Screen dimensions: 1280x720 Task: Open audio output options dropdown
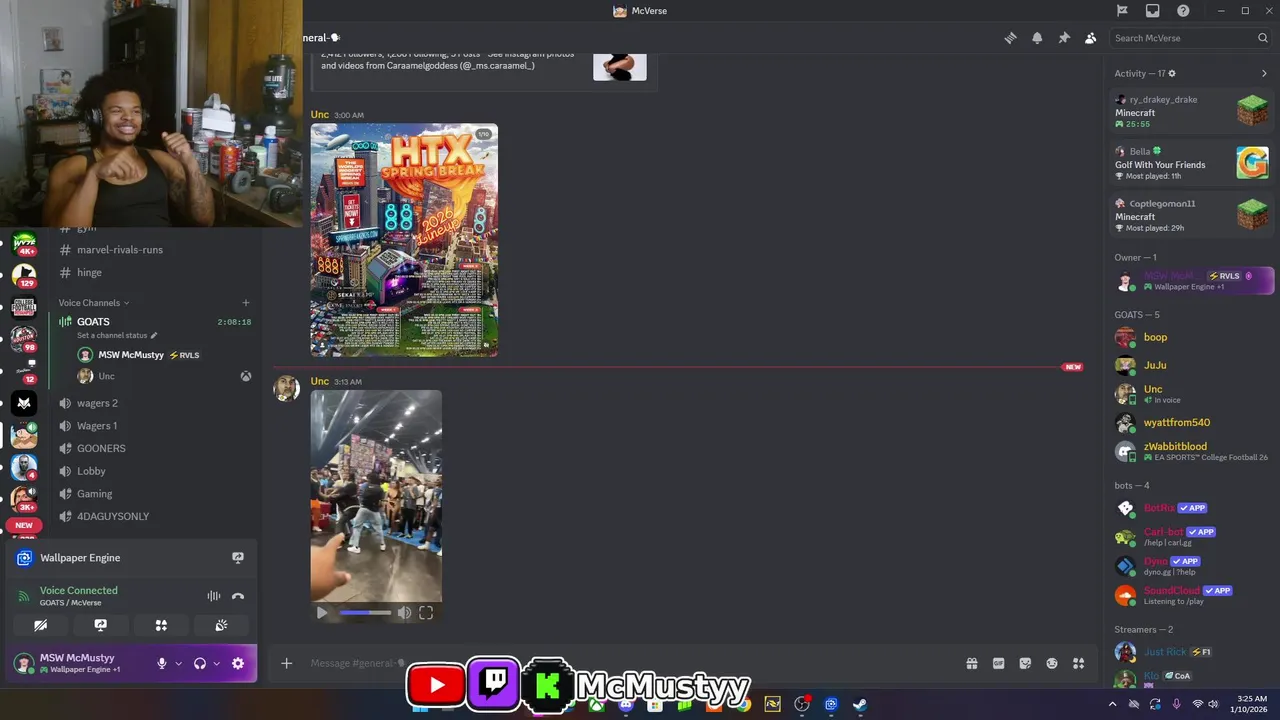[x=216, y=663]
